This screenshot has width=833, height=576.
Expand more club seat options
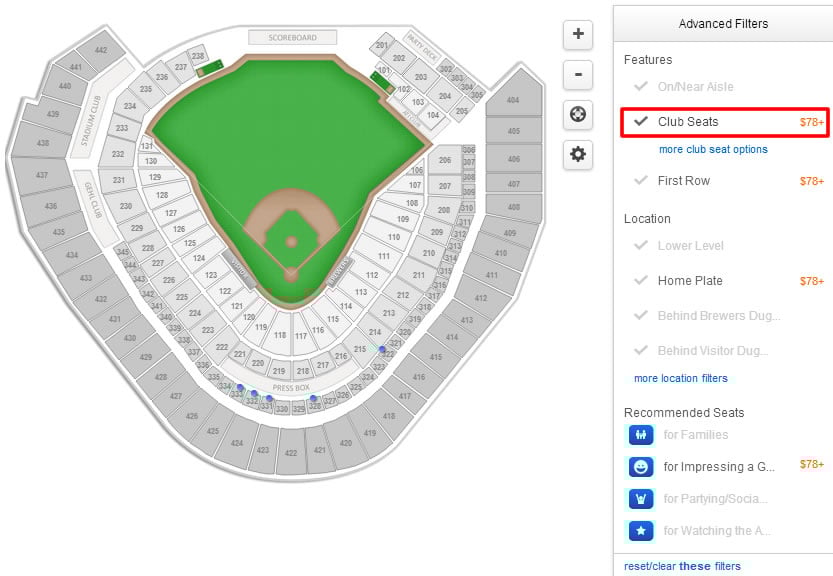pyautogui.click(x=713, y=149)
